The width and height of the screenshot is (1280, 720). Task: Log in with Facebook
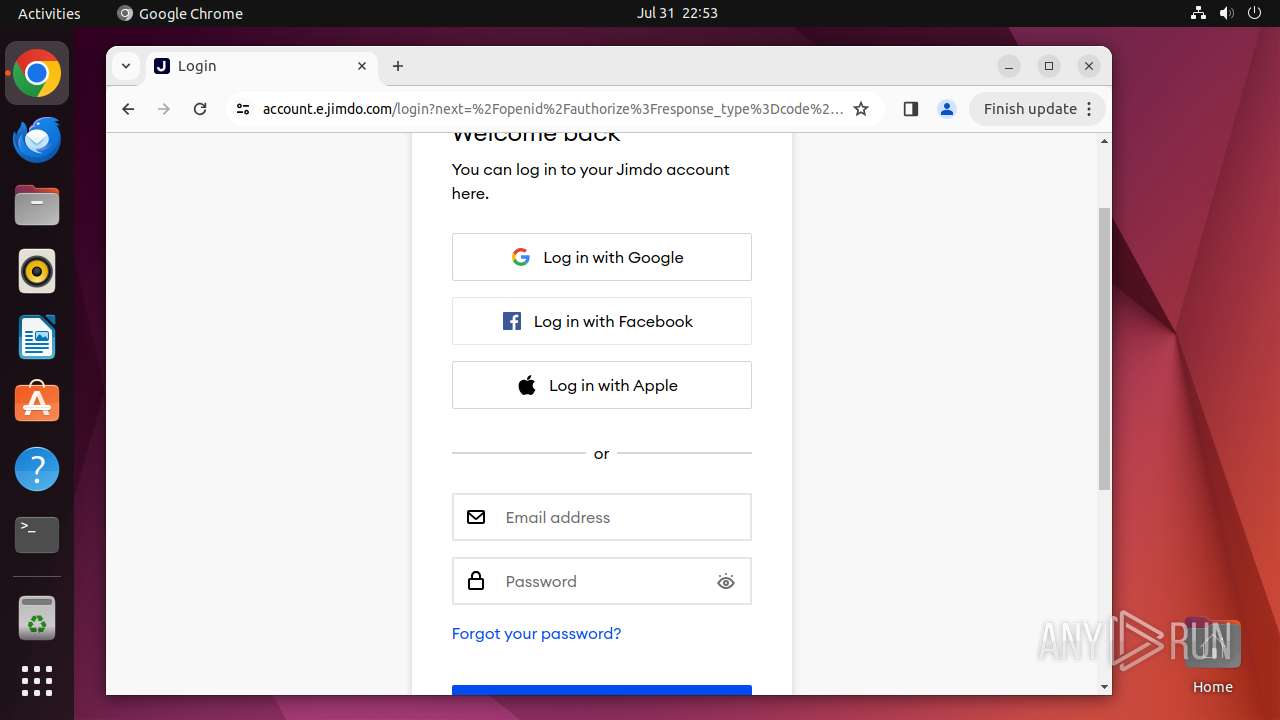(601, 321)
